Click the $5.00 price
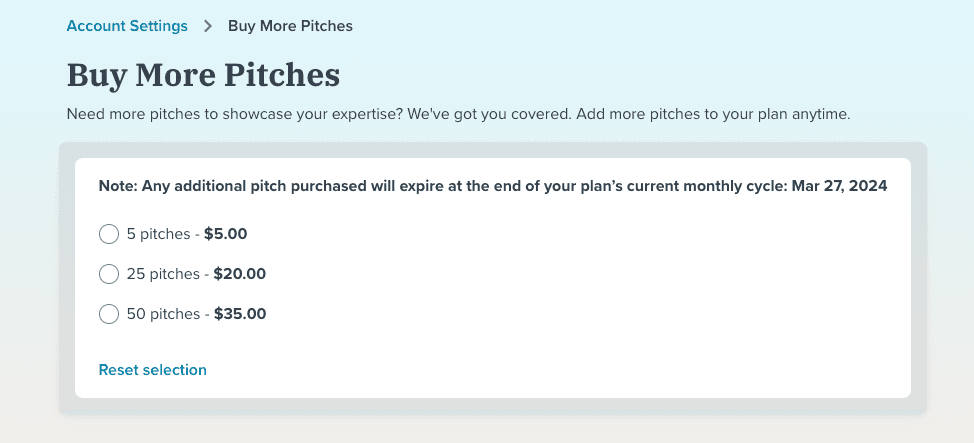The height and width of the screenshot is (443, 974). coord(225,235)
